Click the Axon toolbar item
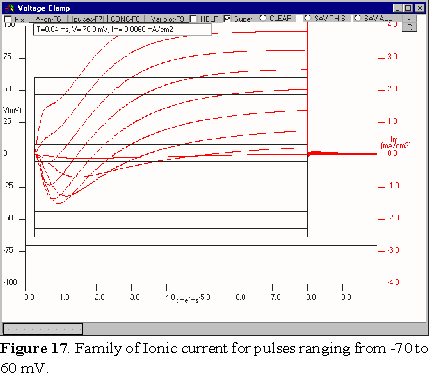439x379 pixels. pos(48,19)
